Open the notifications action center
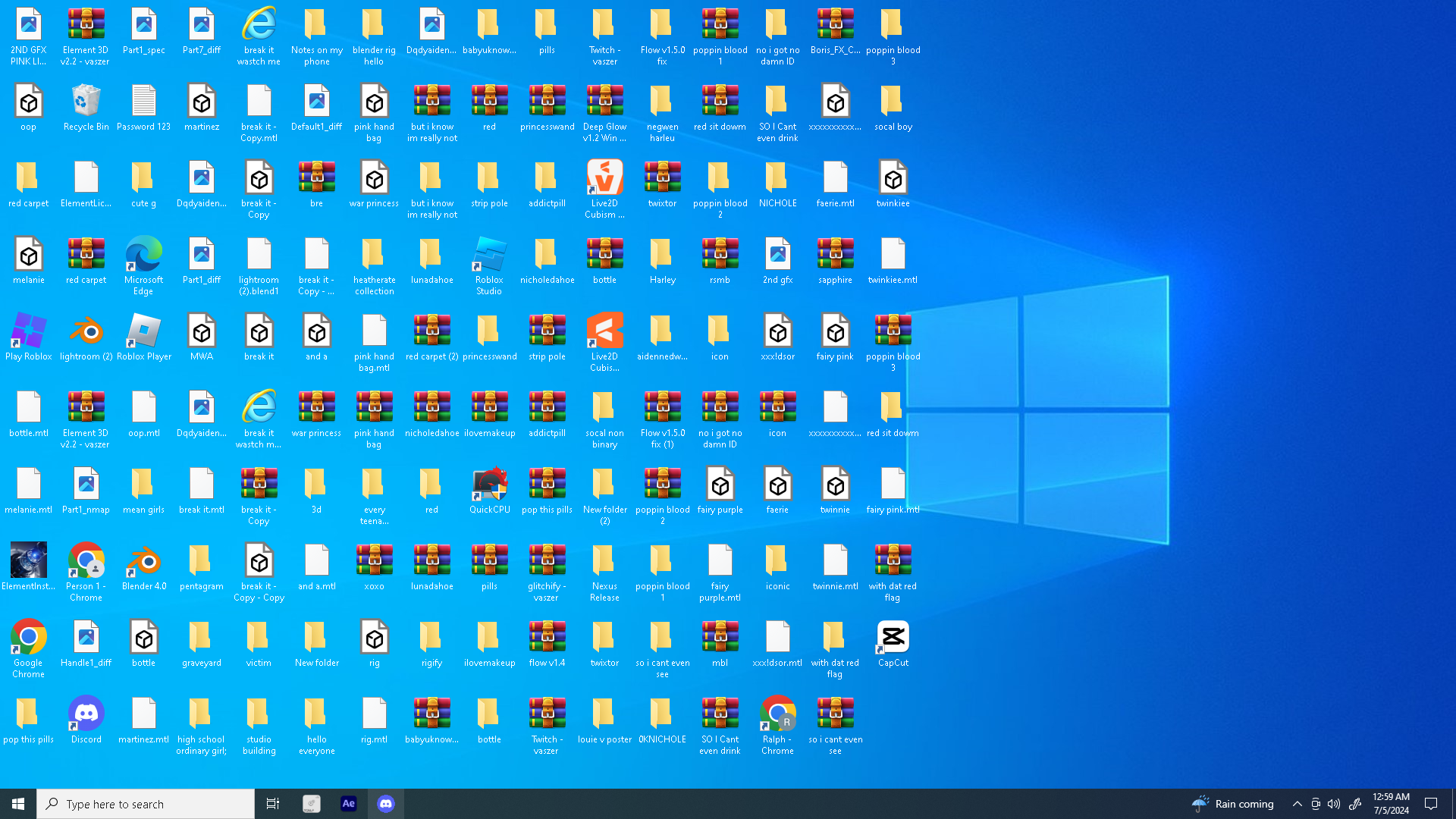The height and width of the screenshot is (819, 1456). 1432,804
